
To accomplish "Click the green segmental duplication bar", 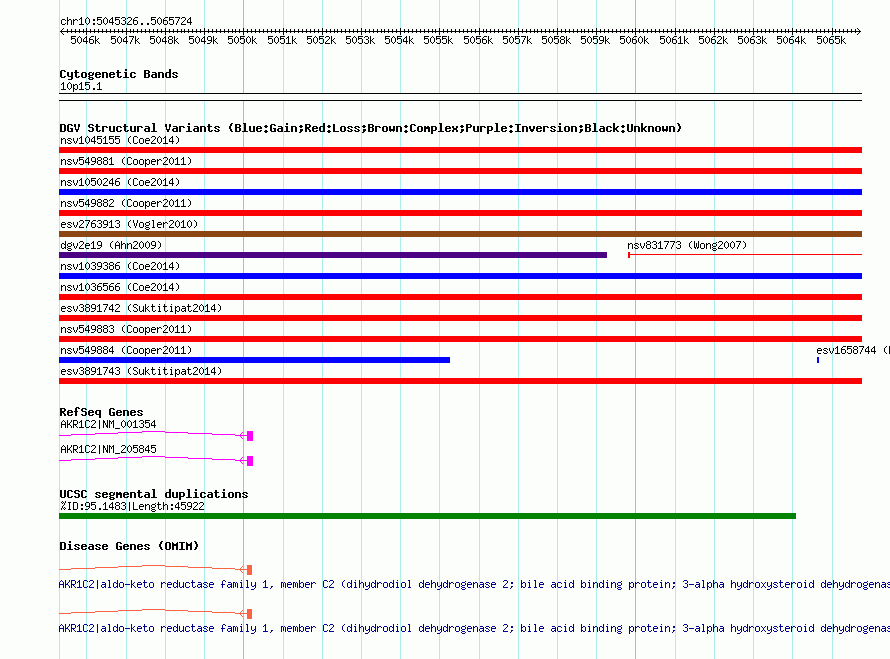I will tap(427, 516).
